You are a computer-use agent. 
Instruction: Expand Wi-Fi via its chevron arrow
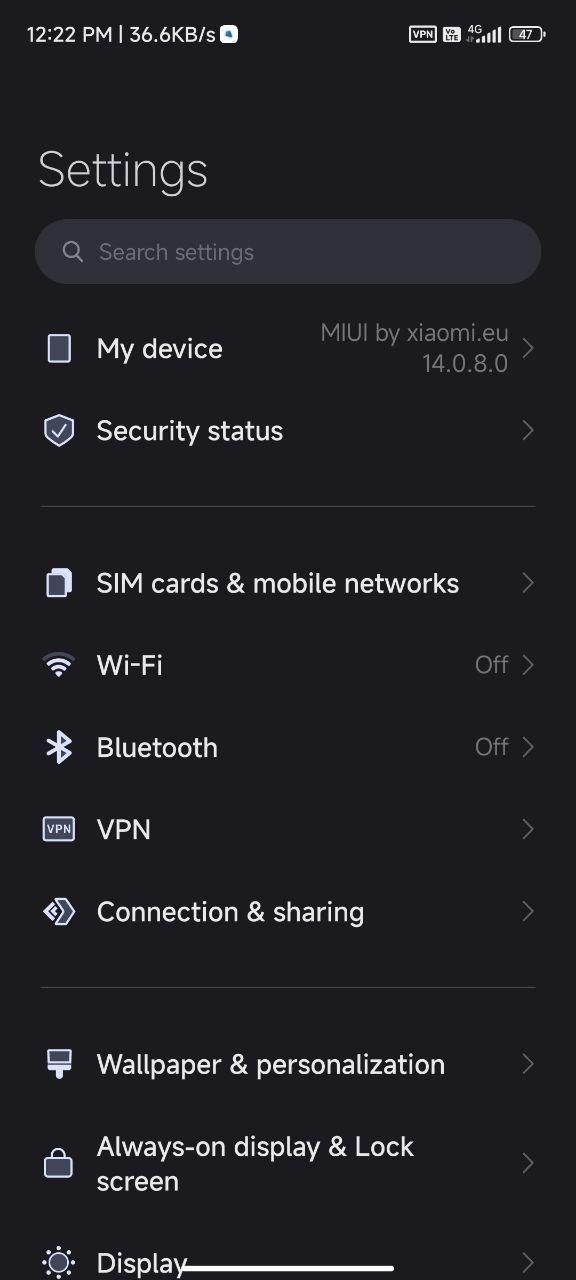point(528,665)
